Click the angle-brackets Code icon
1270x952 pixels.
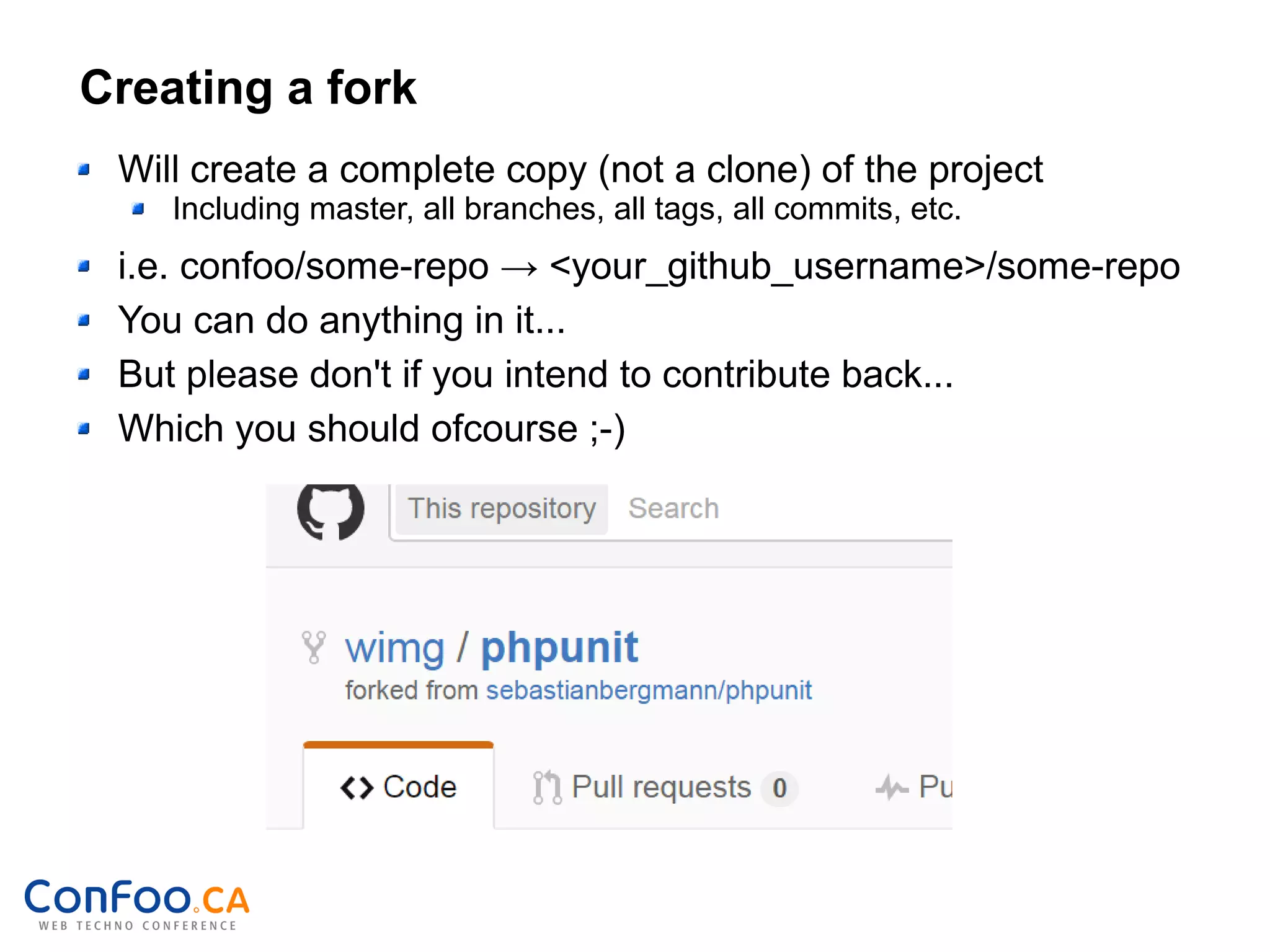[x=357, y=788]
